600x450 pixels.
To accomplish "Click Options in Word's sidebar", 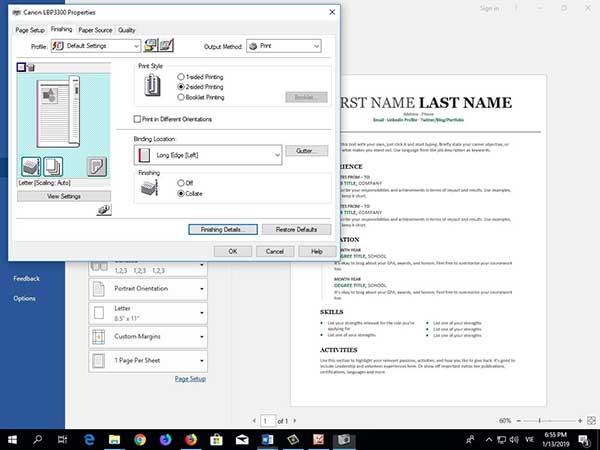I will (x=24, y=298).
